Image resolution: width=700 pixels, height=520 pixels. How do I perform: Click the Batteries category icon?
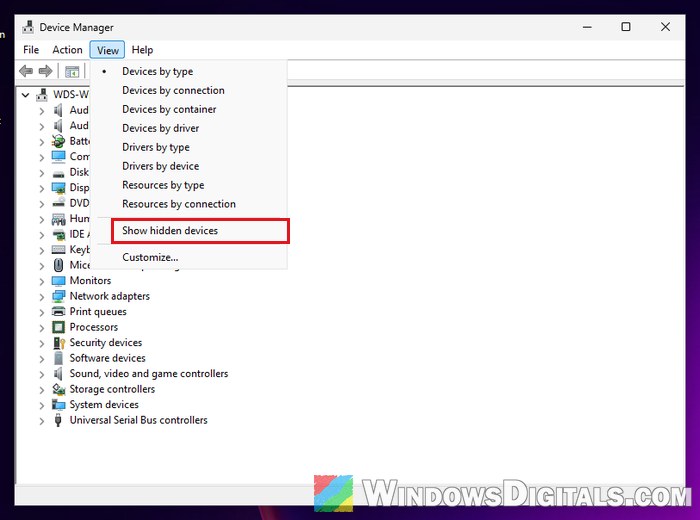[x=58, y=141]
